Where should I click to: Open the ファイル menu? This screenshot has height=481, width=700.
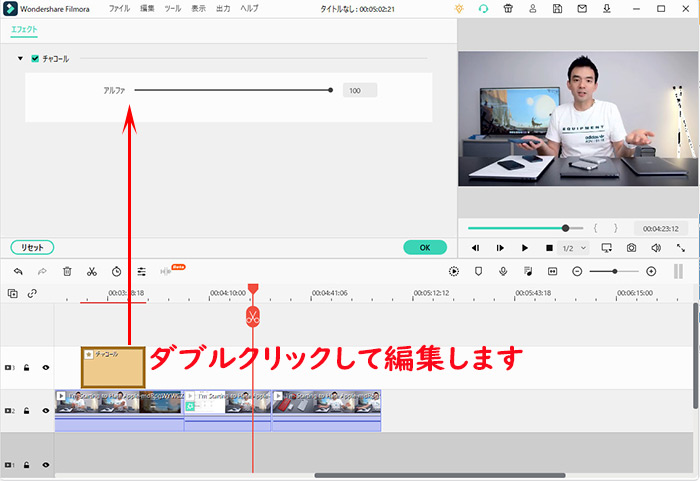(119, 8)
